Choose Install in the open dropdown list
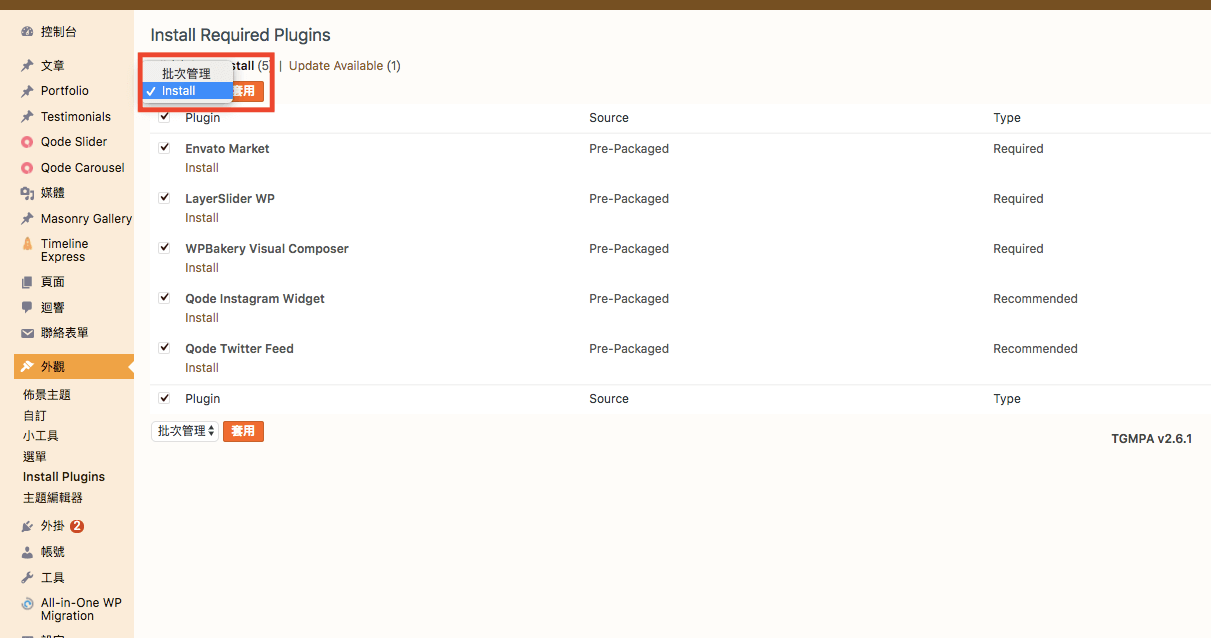This screenshot has width=1211, height=638. [187, 91]
